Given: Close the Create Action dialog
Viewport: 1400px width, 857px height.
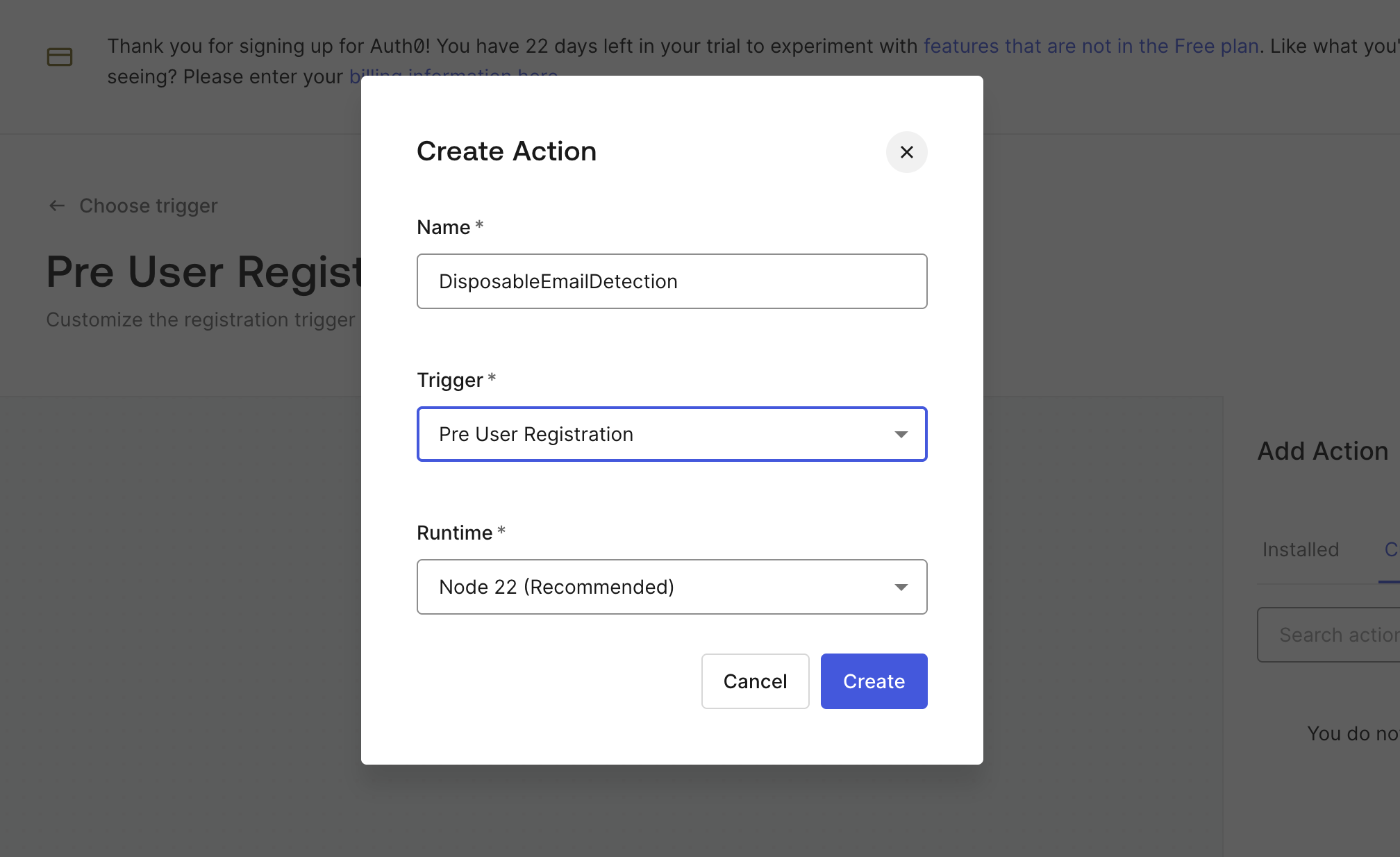Looking at the screenshot, I should [906, 152].
